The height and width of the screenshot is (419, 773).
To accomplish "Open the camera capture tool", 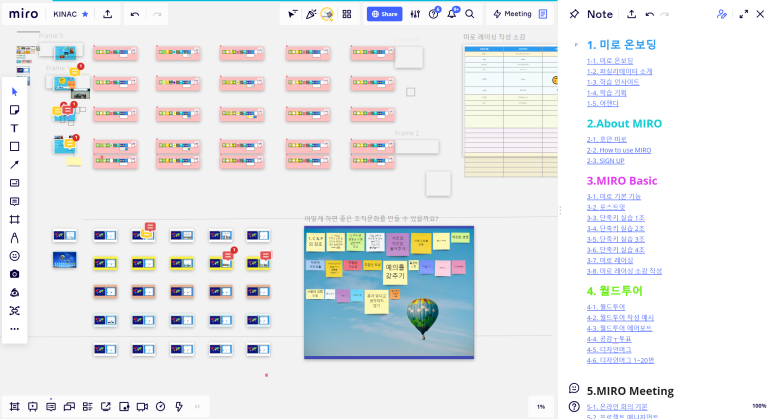I will coord(14,274).
